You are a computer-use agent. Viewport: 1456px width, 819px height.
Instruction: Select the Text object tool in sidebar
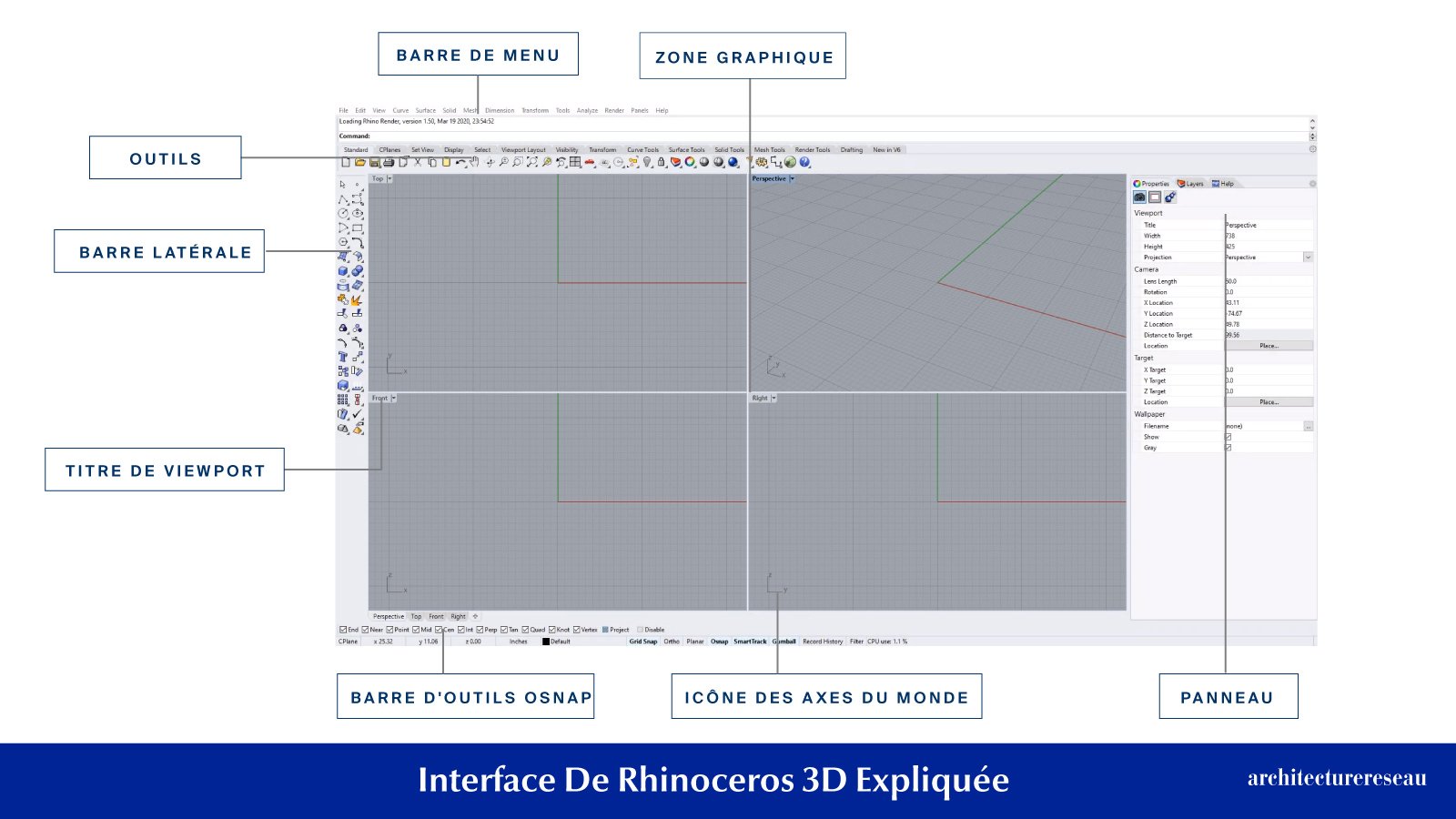coord(342,357)
